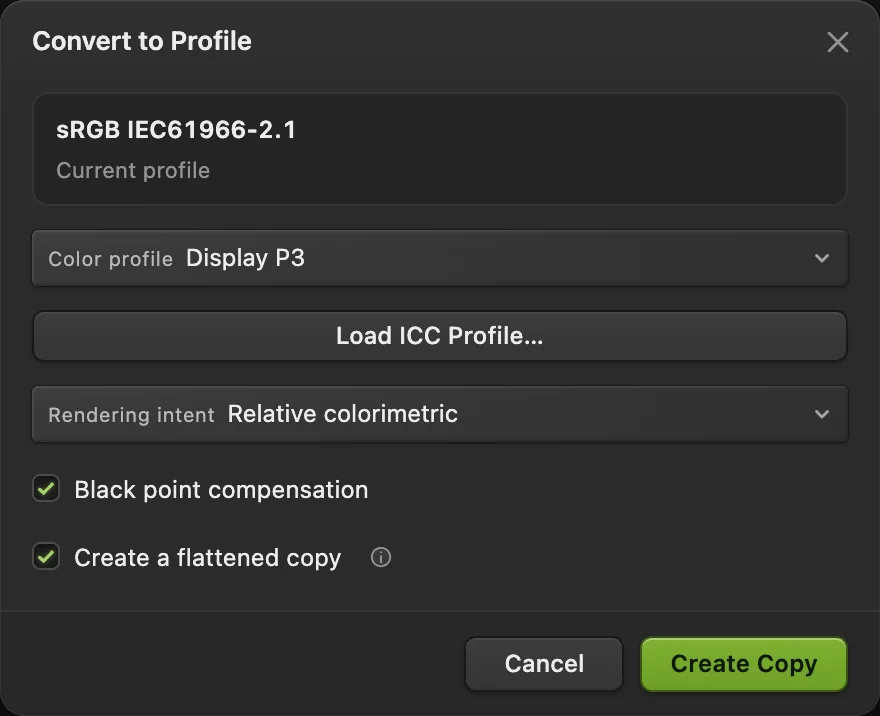Close the Convert to Profile dialog

(837, 42)
